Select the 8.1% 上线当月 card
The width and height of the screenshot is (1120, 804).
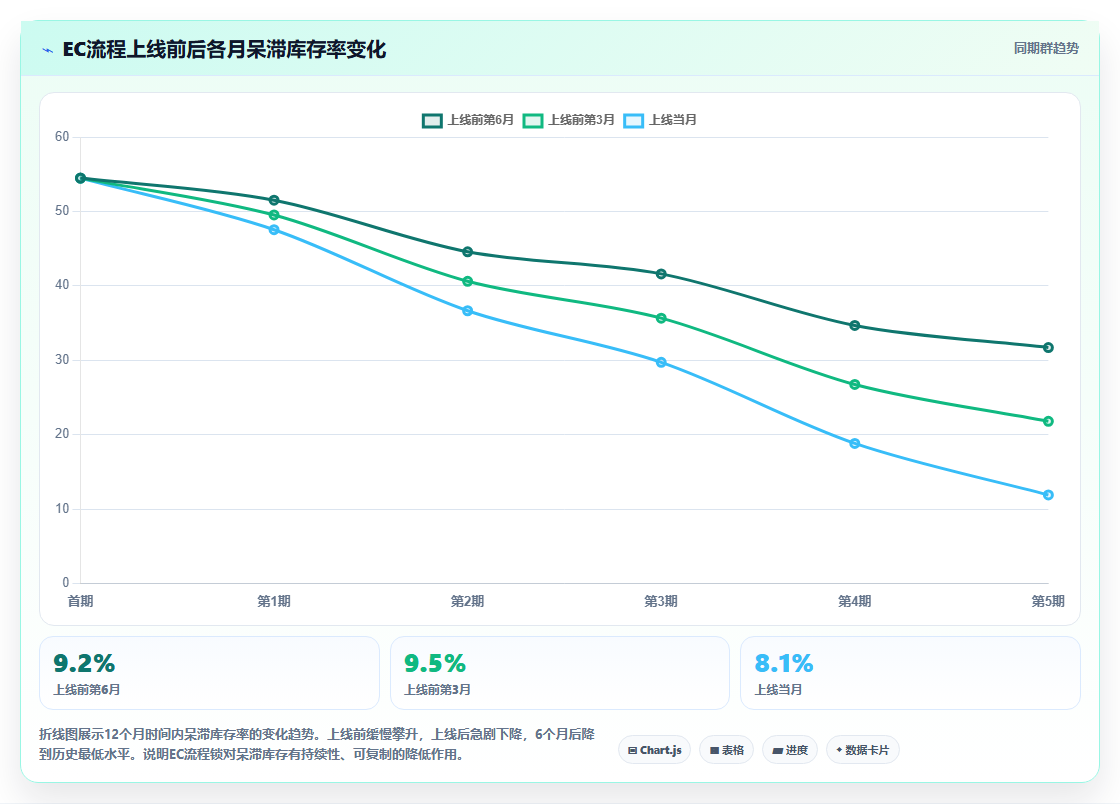click(x=910, y=673)
